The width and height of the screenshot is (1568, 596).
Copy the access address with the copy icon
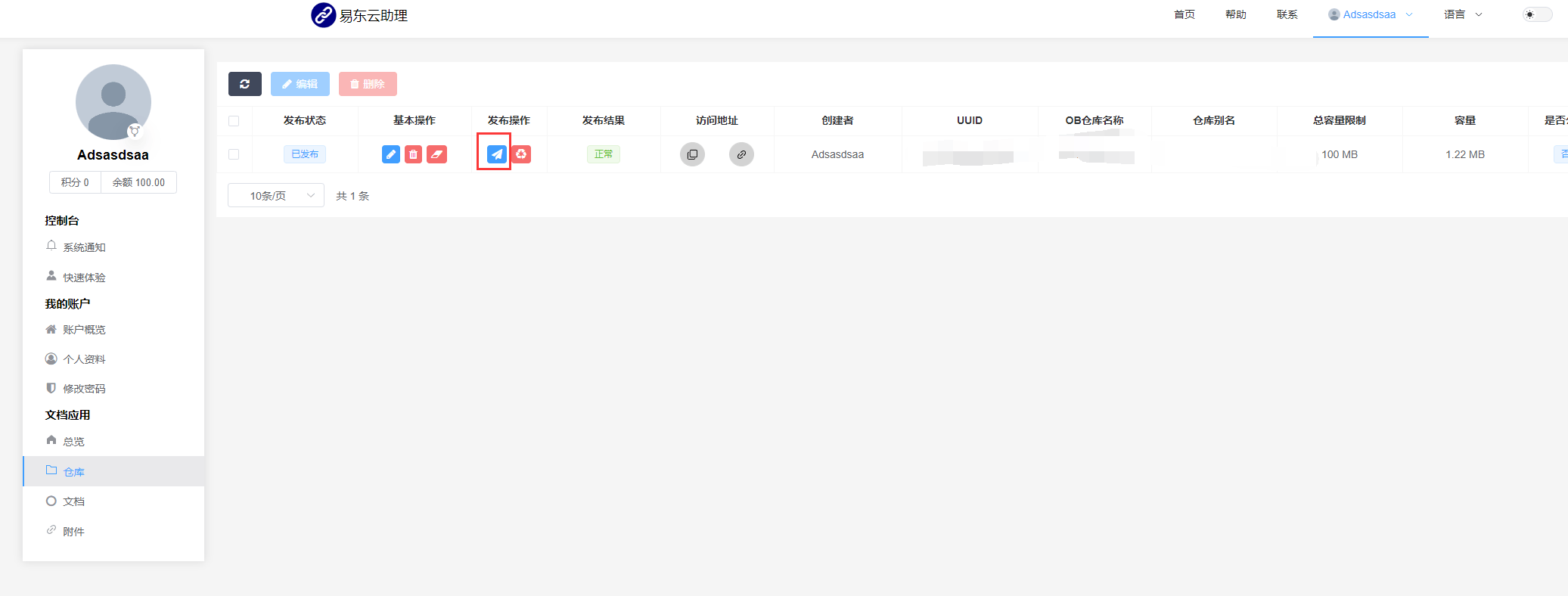tap(692, 154)
